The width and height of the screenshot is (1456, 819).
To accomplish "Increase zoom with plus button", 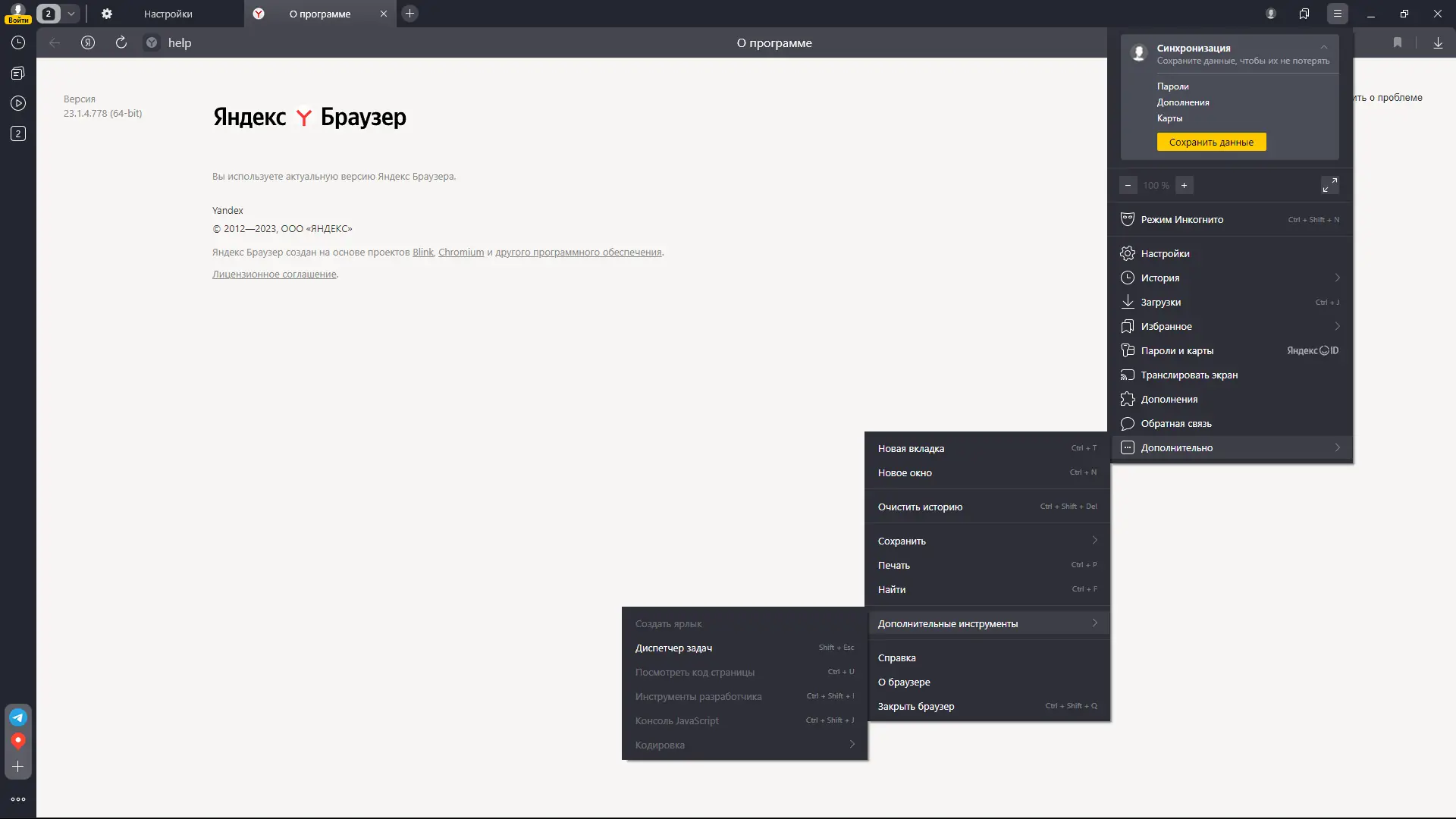I will coord(1184,185).
